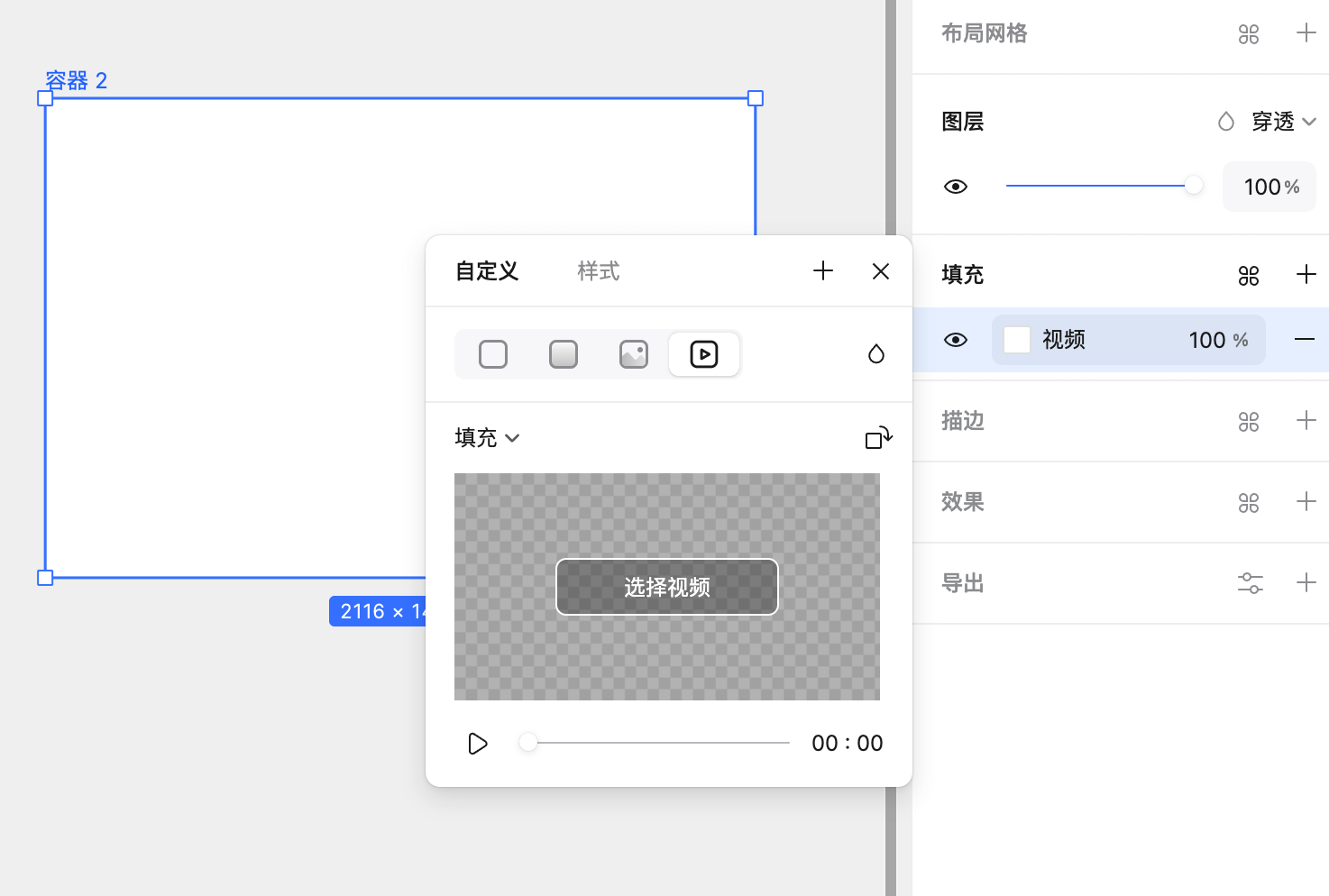Select the image fill type icon
1329x896 pixels.
tap(634, 354)
